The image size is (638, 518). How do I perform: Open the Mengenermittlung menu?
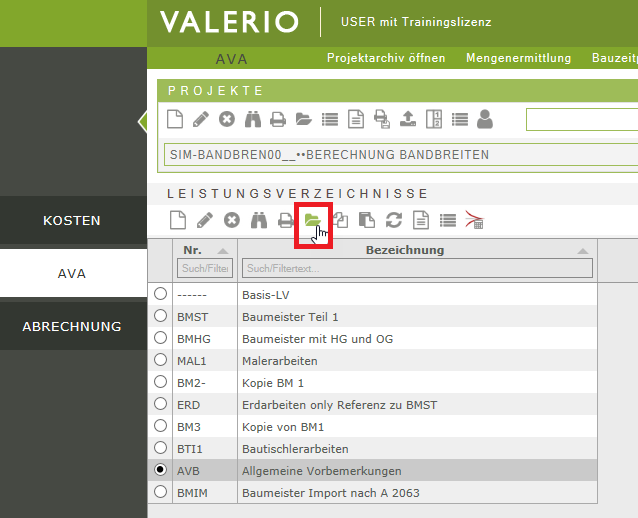[518, 58]
